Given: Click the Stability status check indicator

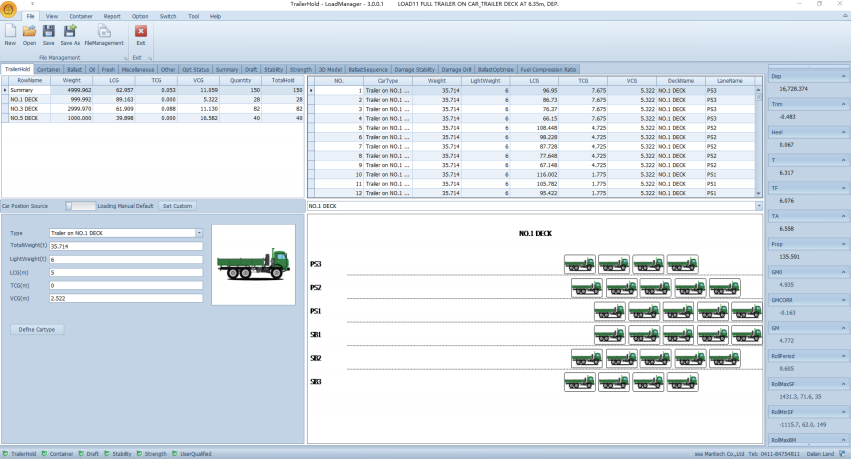Looking at the screenshot, I should click(107, 454).
